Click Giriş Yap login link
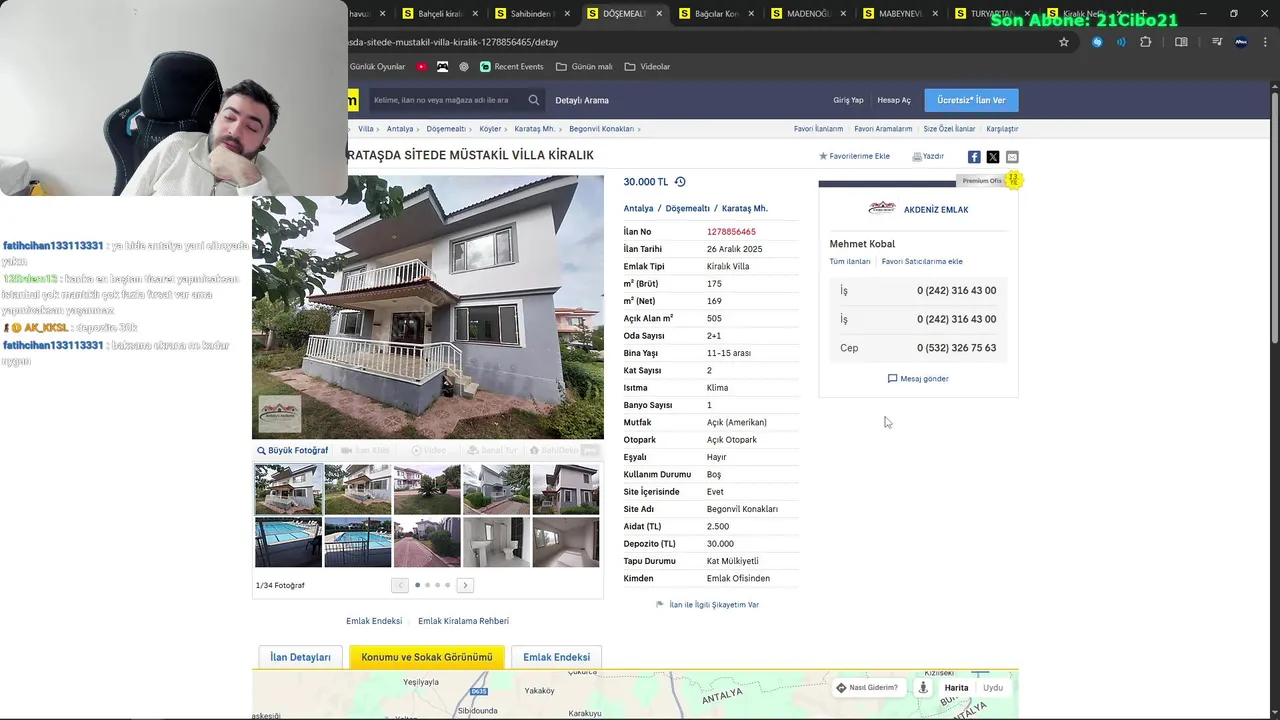Image resolution: width=1280 pixels, height=720 pixels. [848, 100]
